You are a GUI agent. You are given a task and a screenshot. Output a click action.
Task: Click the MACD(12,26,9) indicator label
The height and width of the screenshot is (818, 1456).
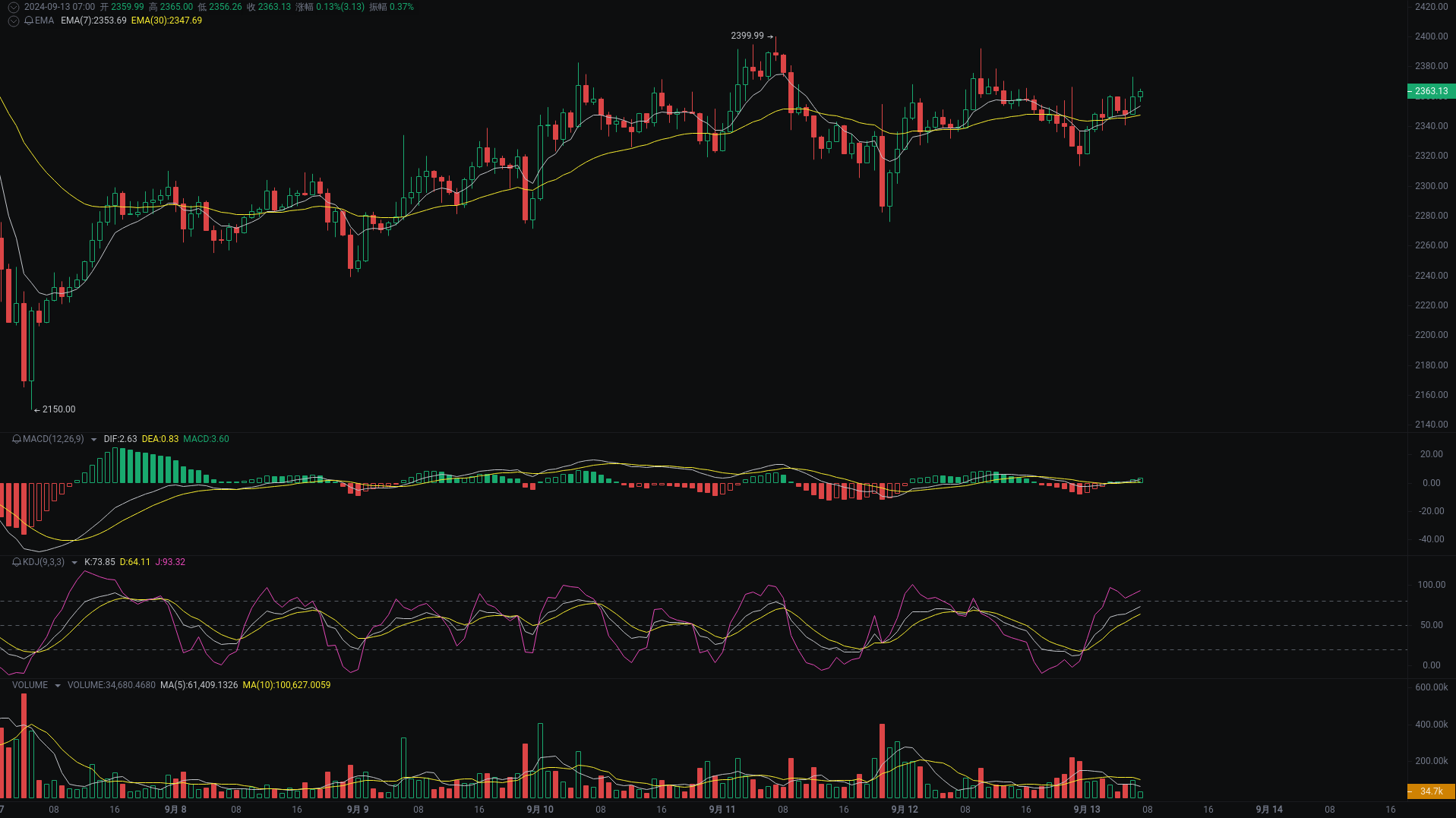pyautogui.click(x=53, y=439)
